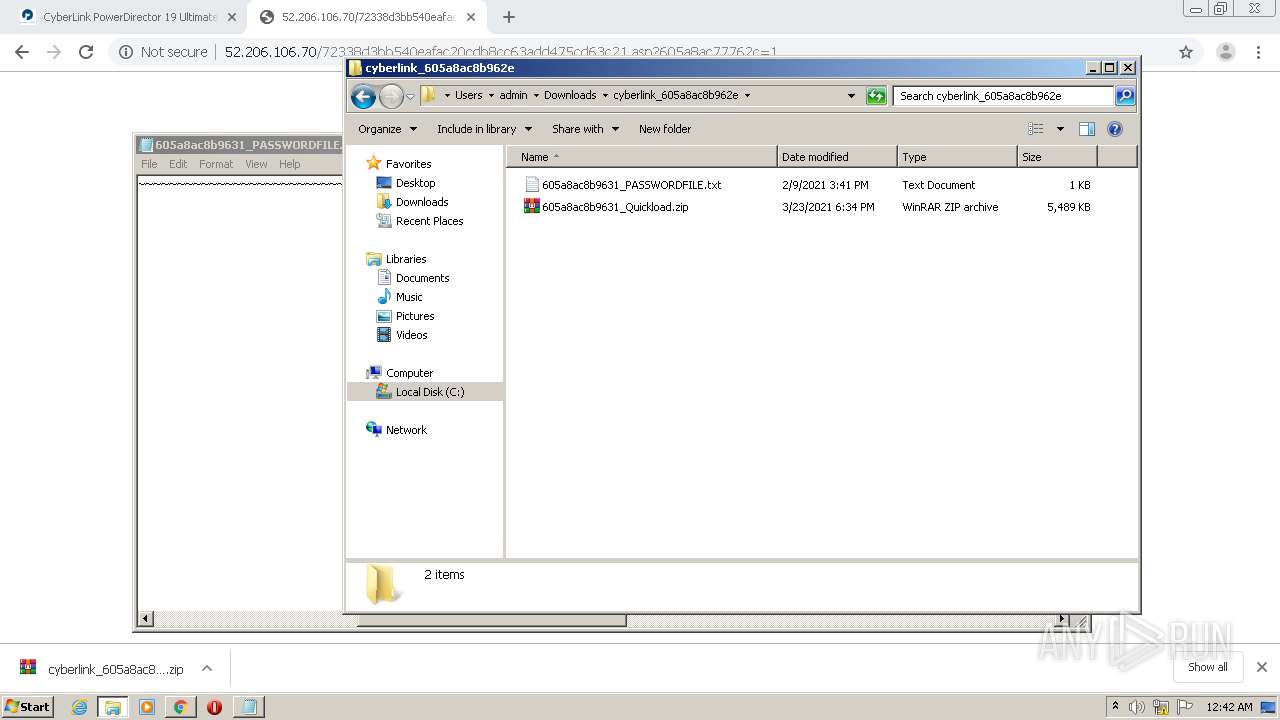Image resolution: width=1280 pixels, height=720 pixels.
Task: Click admin in the address breadcrumb
Action: coord(513,96)
